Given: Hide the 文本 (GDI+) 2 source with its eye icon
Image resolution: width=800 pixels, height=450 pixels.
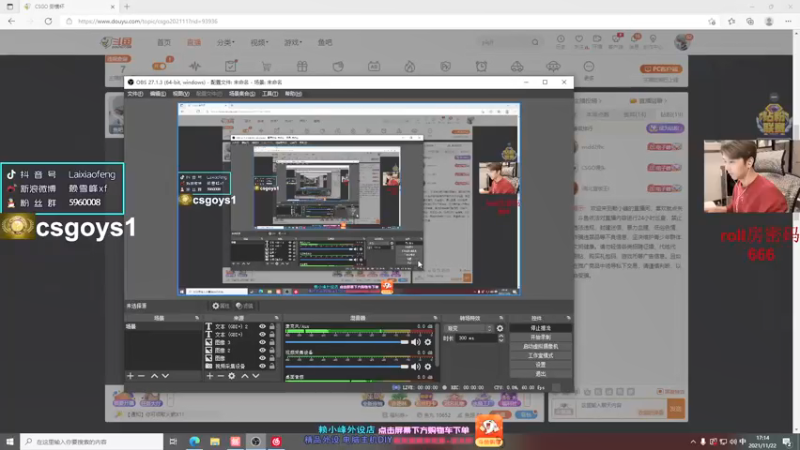Looking at the screenshot, I should tap(262, 327).
